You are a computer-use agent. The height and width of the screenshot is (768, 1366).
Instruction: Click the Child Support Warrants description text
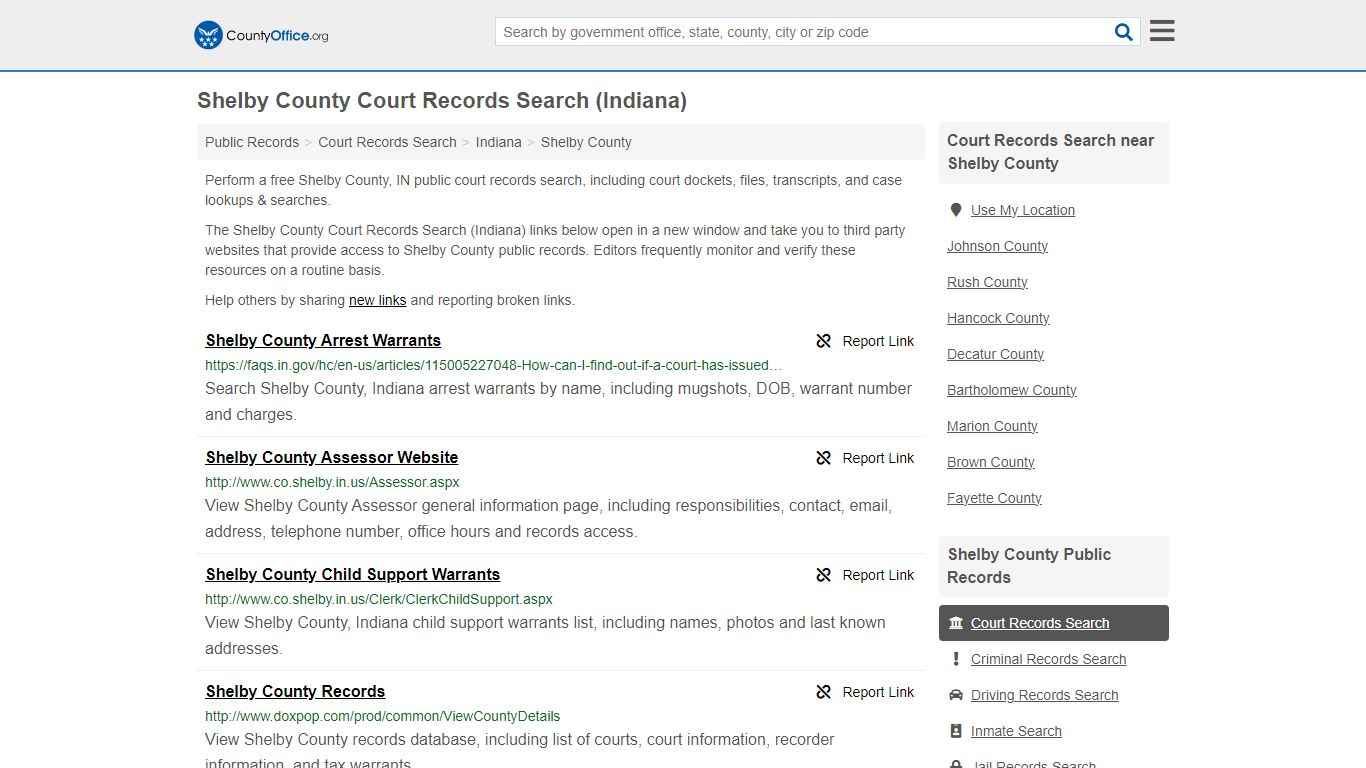click(545, 635)
